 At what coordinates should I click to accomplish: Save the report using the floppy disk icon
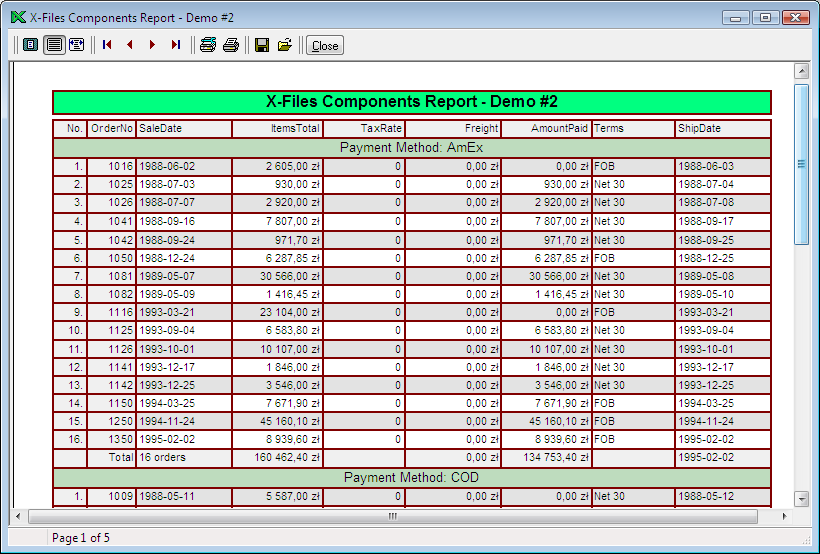[x=262, y=45]
